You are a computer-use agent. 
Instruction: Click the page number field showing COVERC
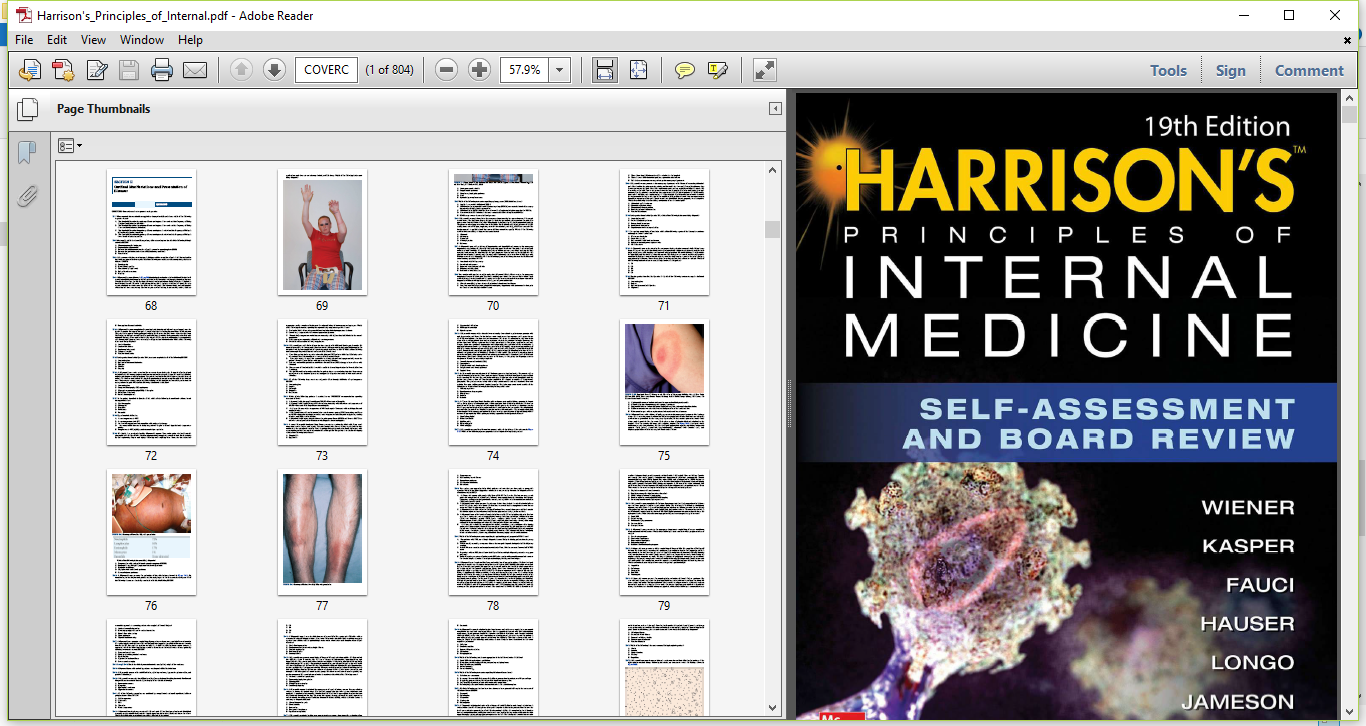pyautogui.click(x=326, y=70)
